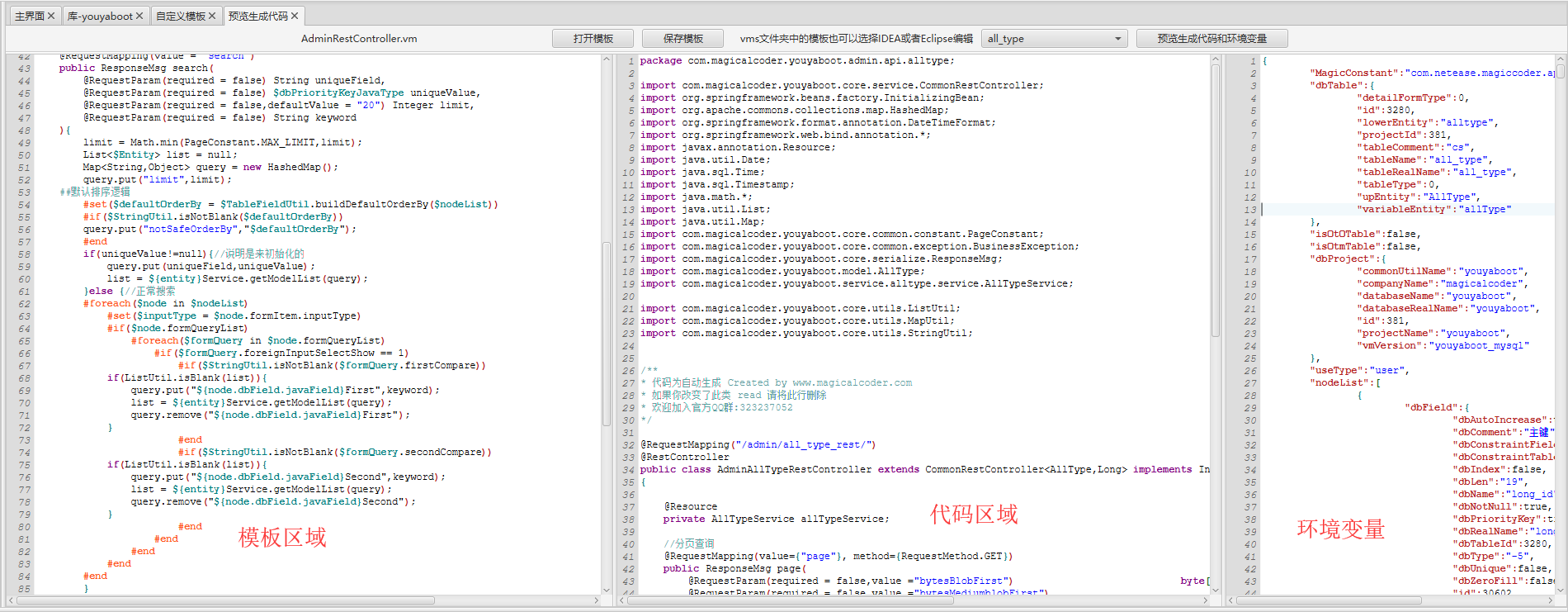
Task: Click 'import java.sql.Timestamp;' line
Action: click(717, 184)
